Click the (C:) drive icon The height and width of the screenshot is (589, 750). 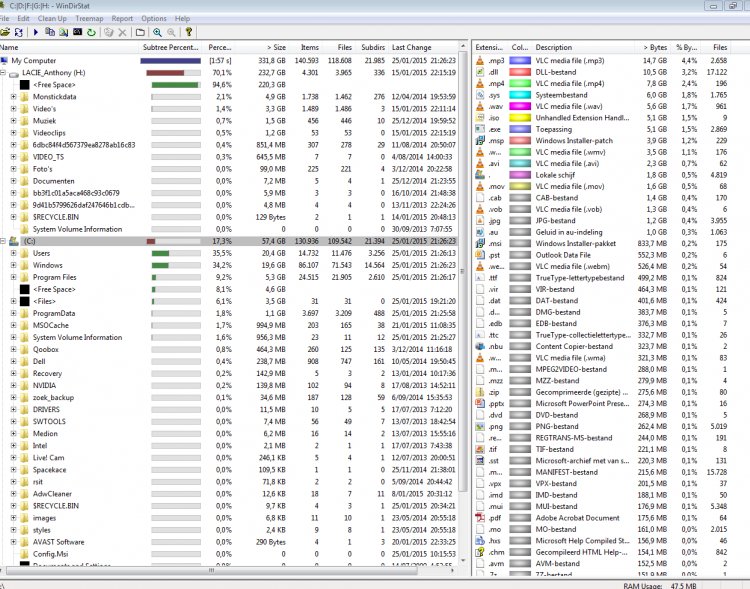point(14,241)
